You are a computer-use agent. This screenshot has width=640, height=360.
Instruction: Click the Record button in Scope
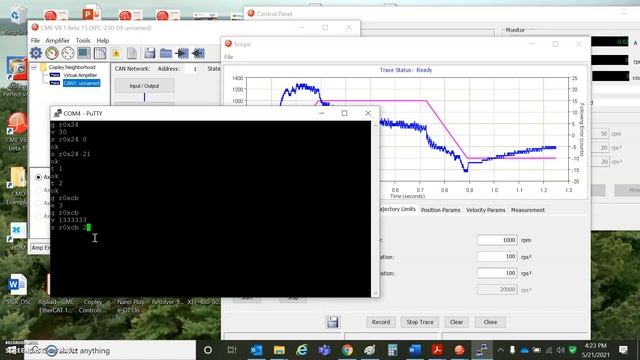point(381,322)
